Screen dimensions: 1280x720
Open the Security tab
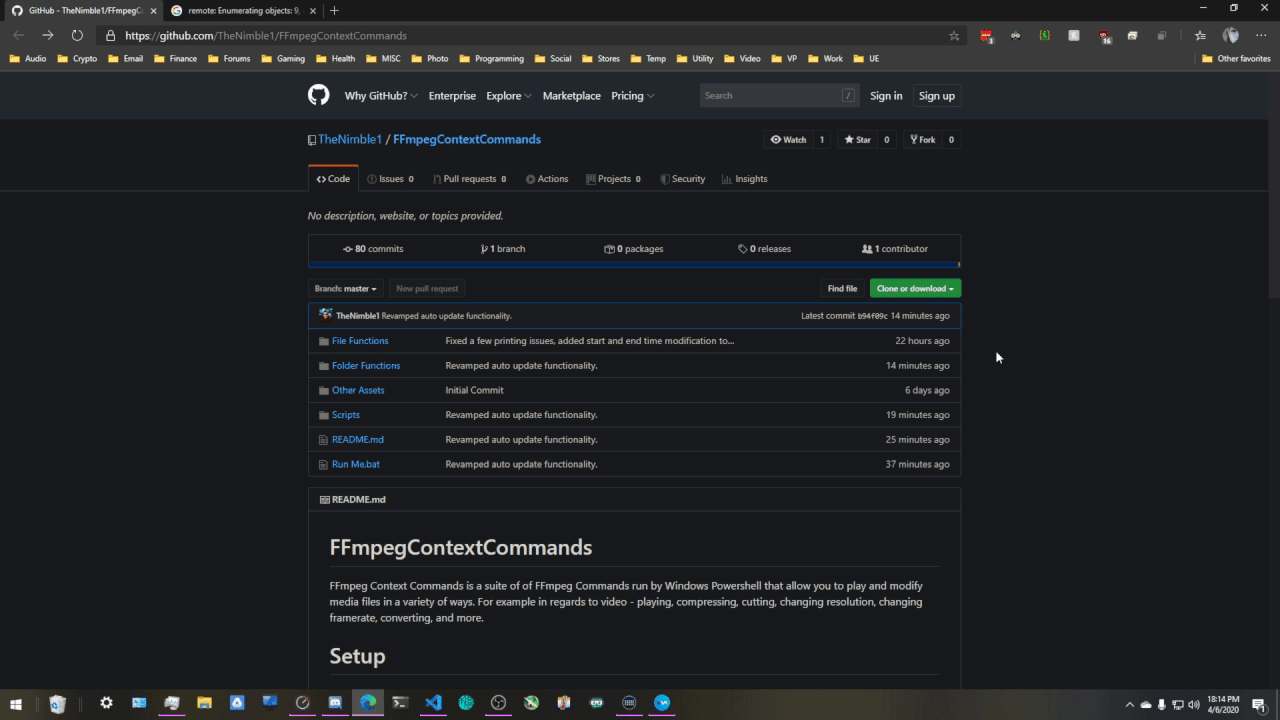[x=683, y=179]
